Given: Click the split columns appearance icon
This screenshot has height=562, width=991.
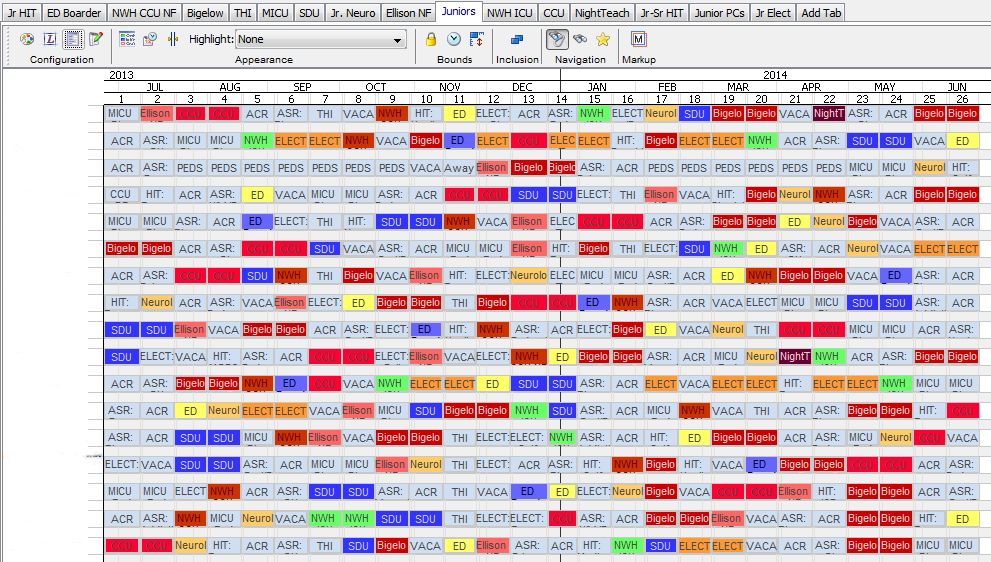Looking at the screenshot, I should [173, 39].
